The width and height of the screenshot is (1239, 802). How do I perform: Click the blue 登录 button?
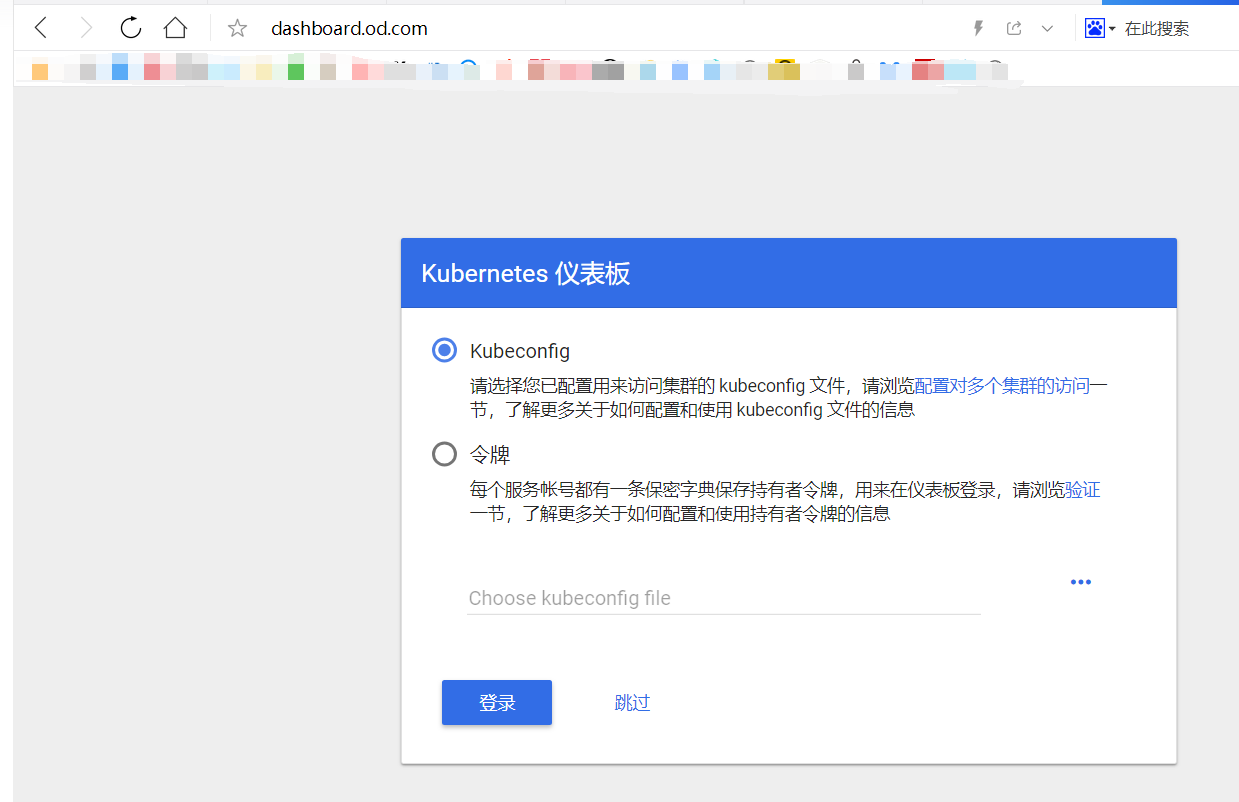497,703
